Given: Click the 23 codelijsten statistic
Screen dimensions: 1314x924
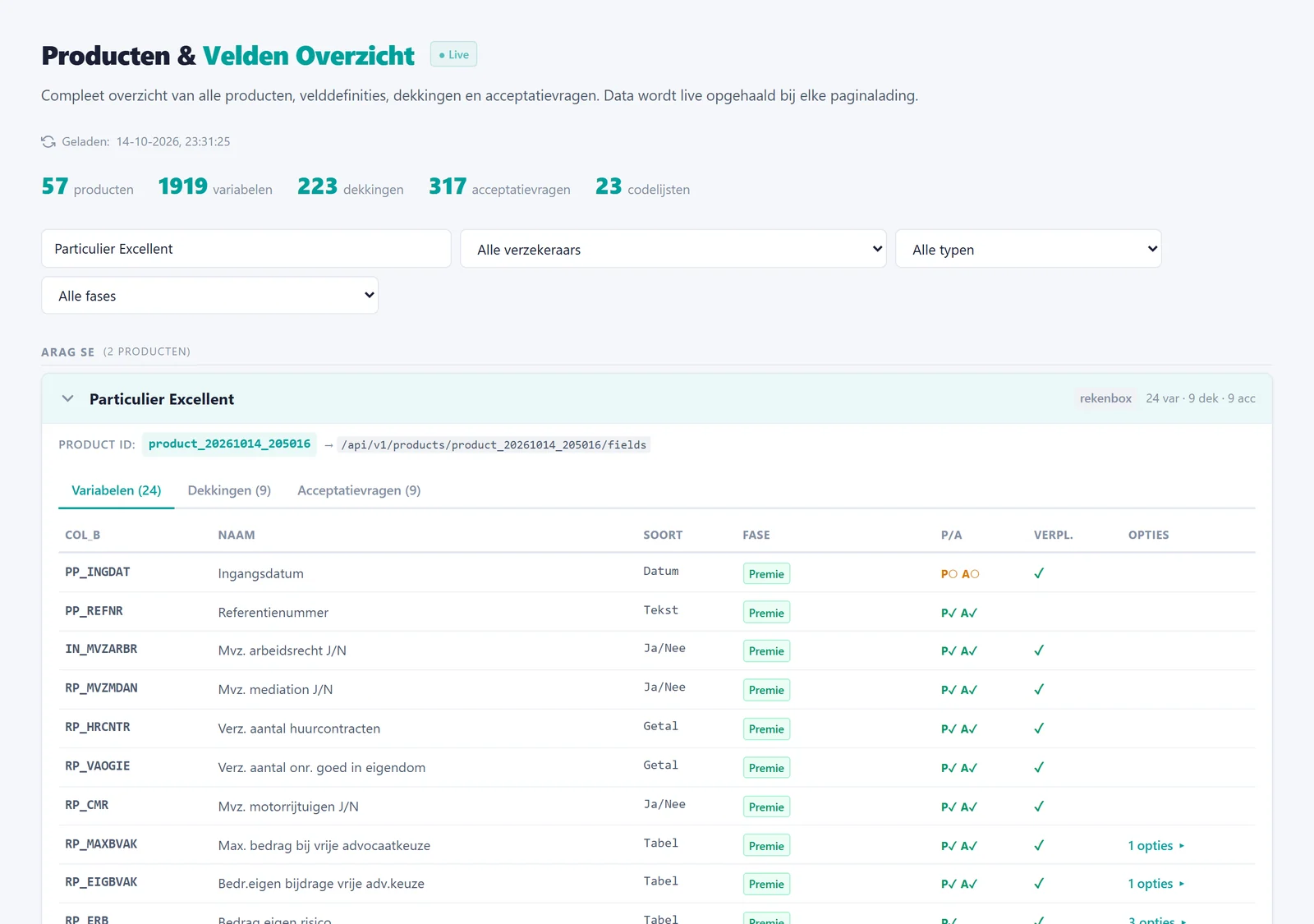Looking at the screenshot, I should pos(643,186).
